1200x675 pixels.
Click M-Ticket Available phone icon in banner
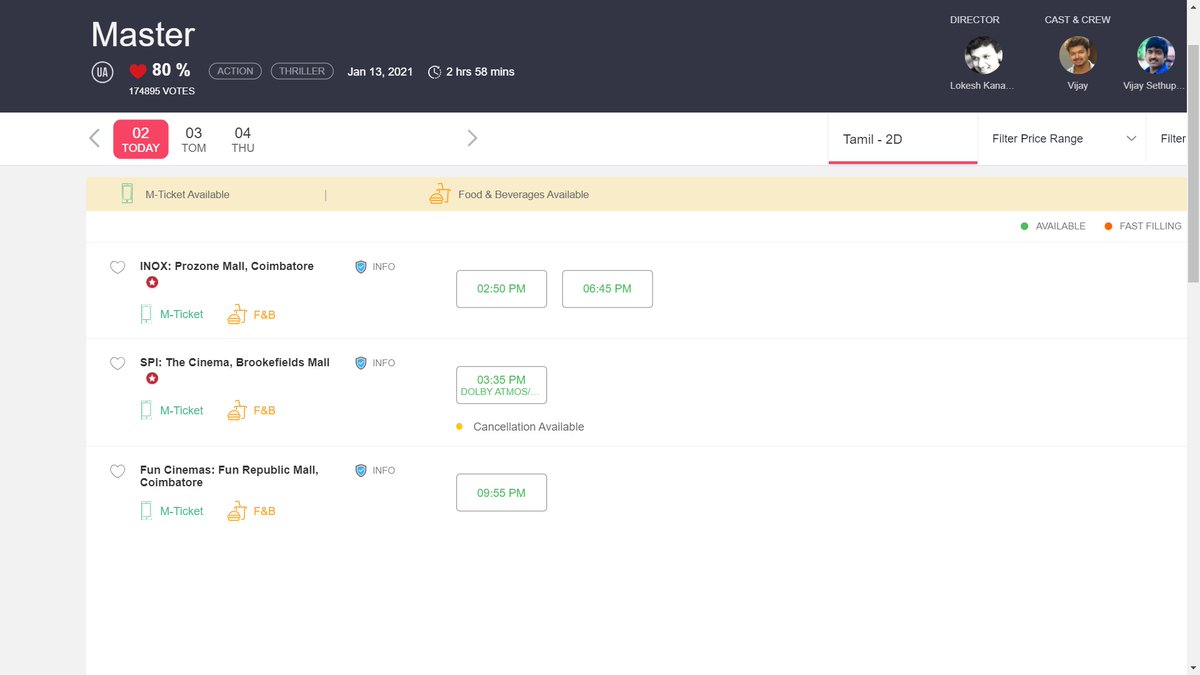point(127,194)
